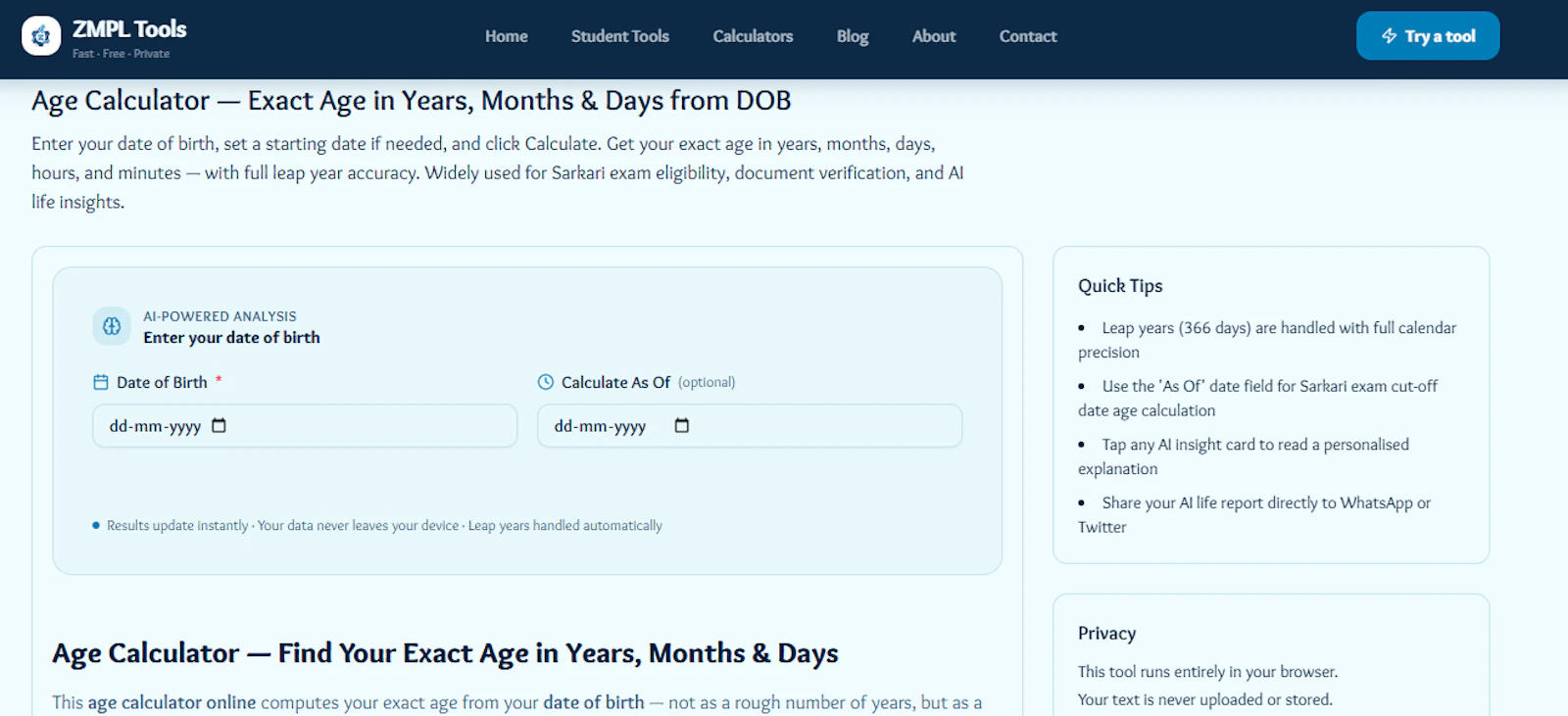This screenshot has width=1568, height=716.
Task: Click the '(optional)' label text
Action: pos(707,382)
